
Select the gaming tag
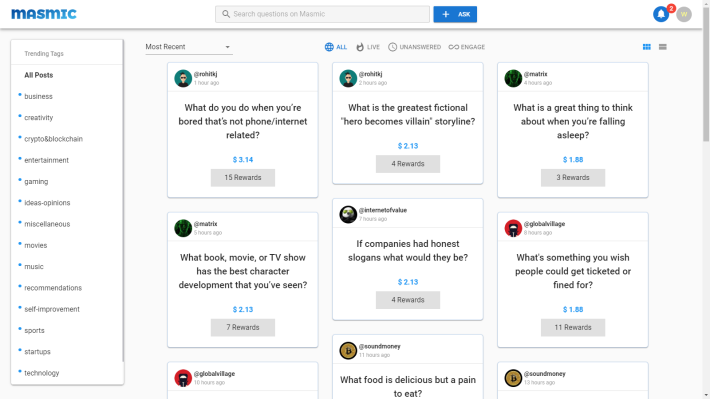(36, 182)
